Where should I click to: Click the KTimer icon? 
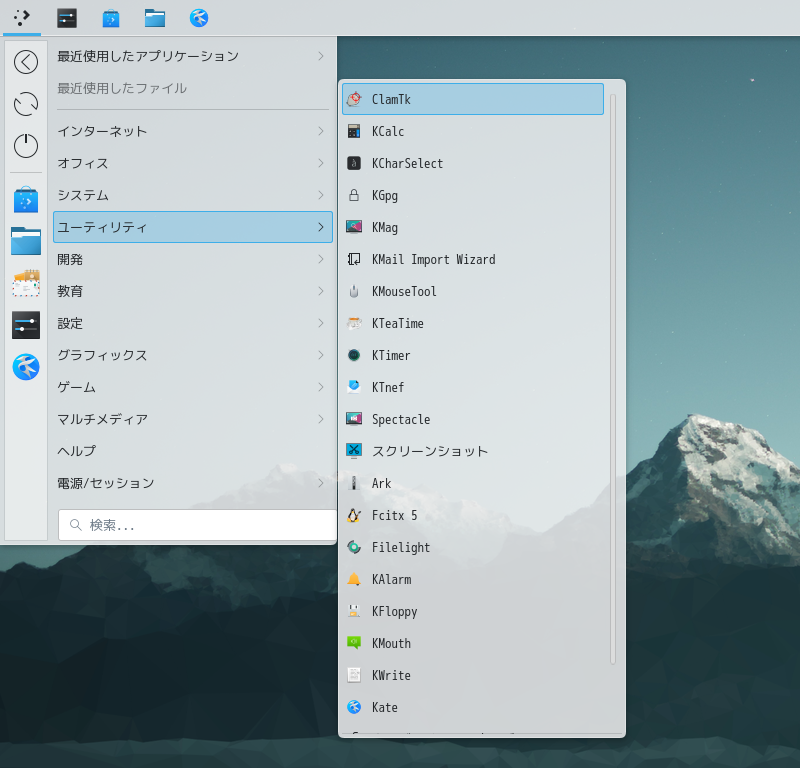354,355
